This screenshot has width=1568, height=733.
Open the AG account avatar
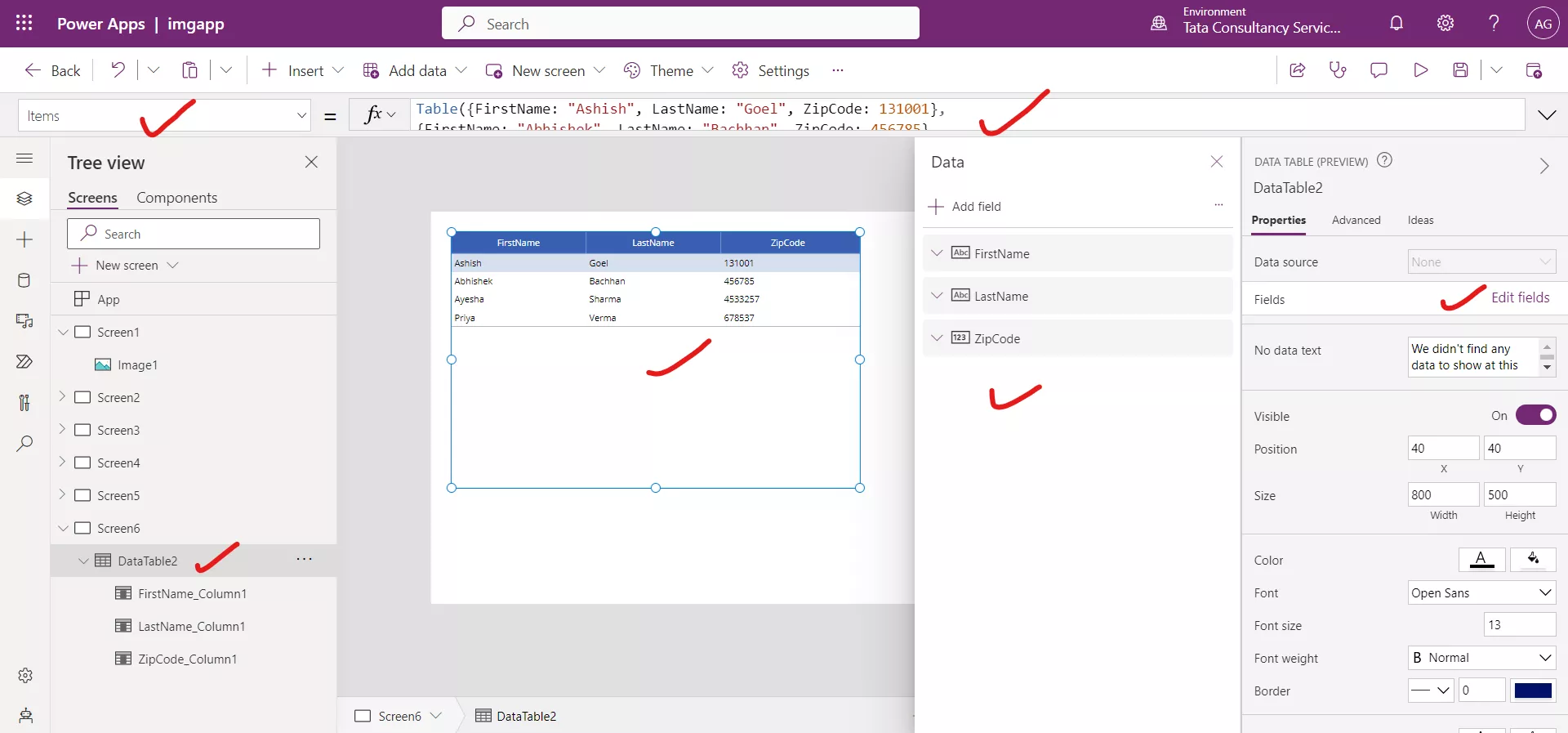tap(1543, 24)
